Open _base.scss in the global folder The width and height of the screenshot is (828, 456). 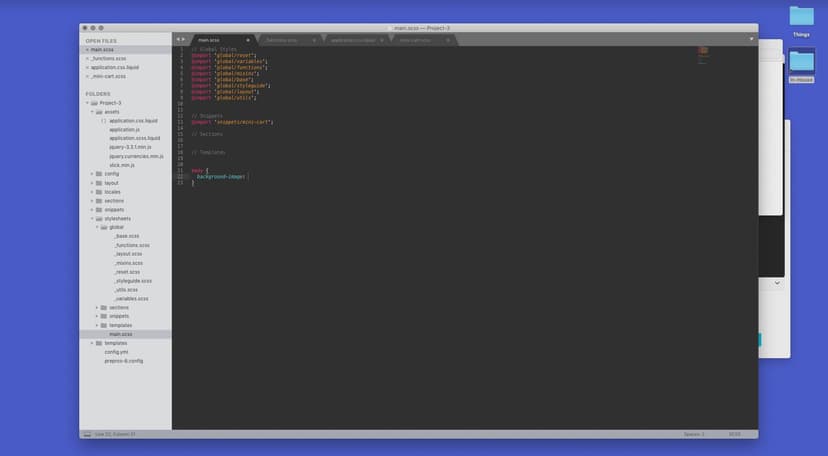(x=127, y=236)
